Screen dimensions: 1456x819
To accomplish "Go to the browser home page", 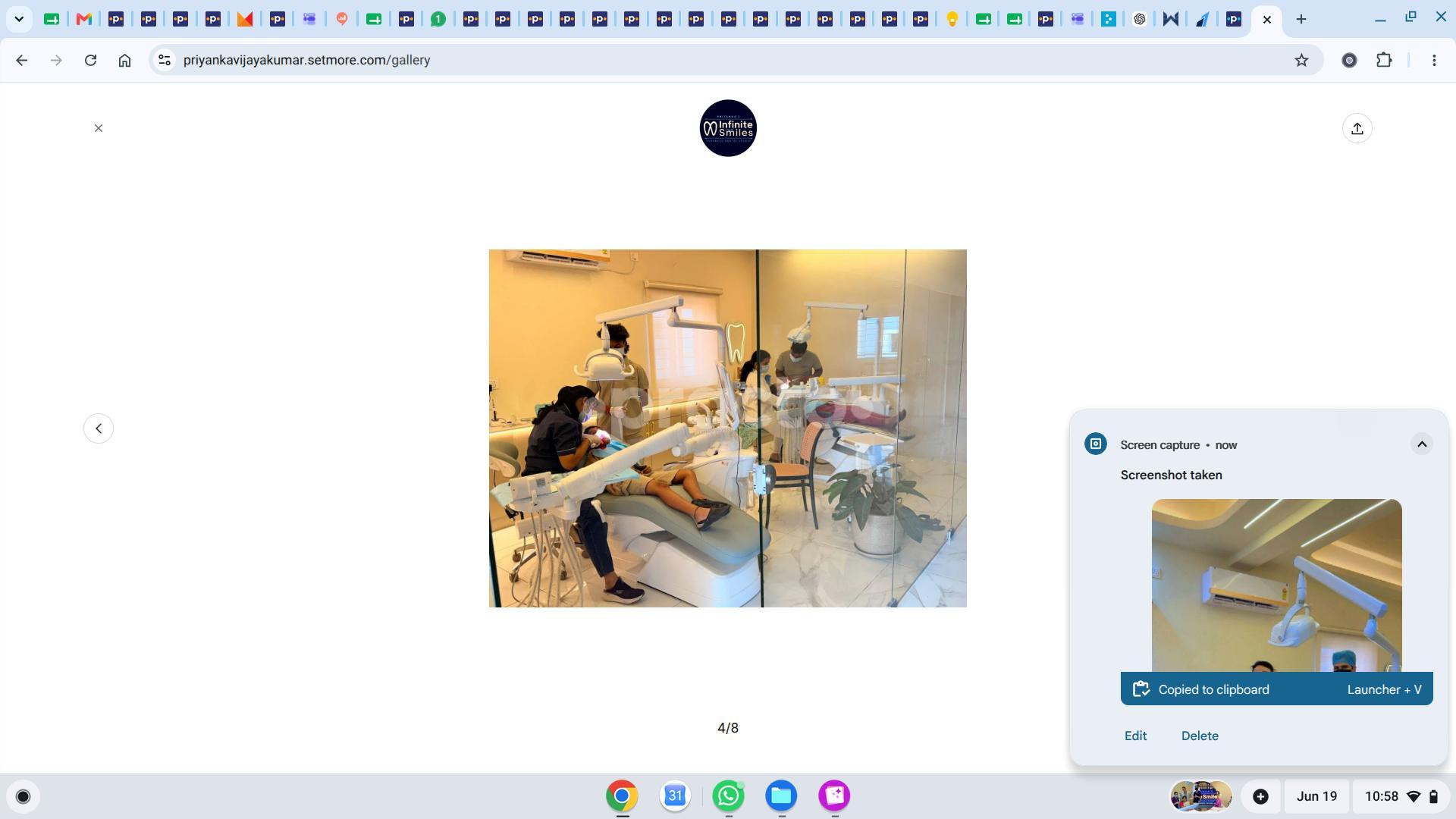I will [x=124, y=60].
